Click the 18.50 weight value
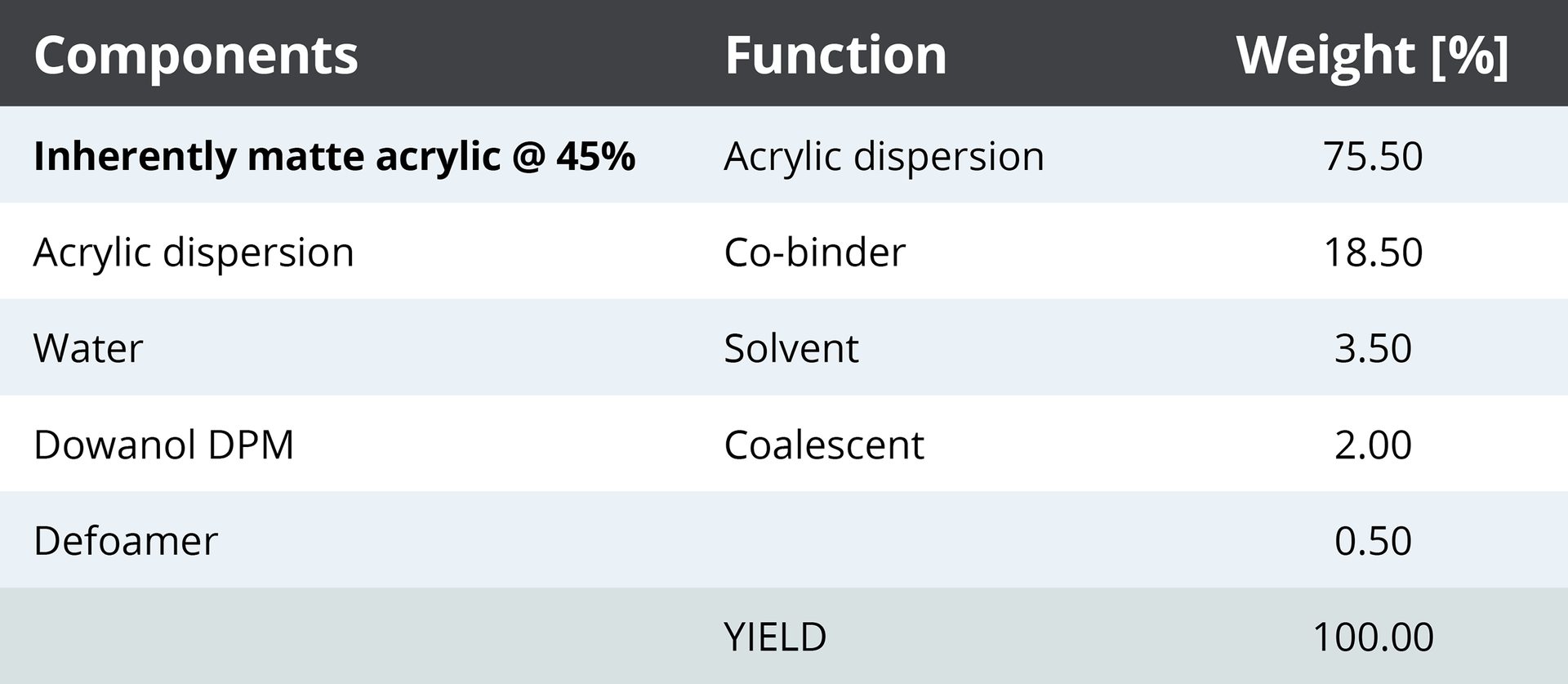 [1373, 252]
